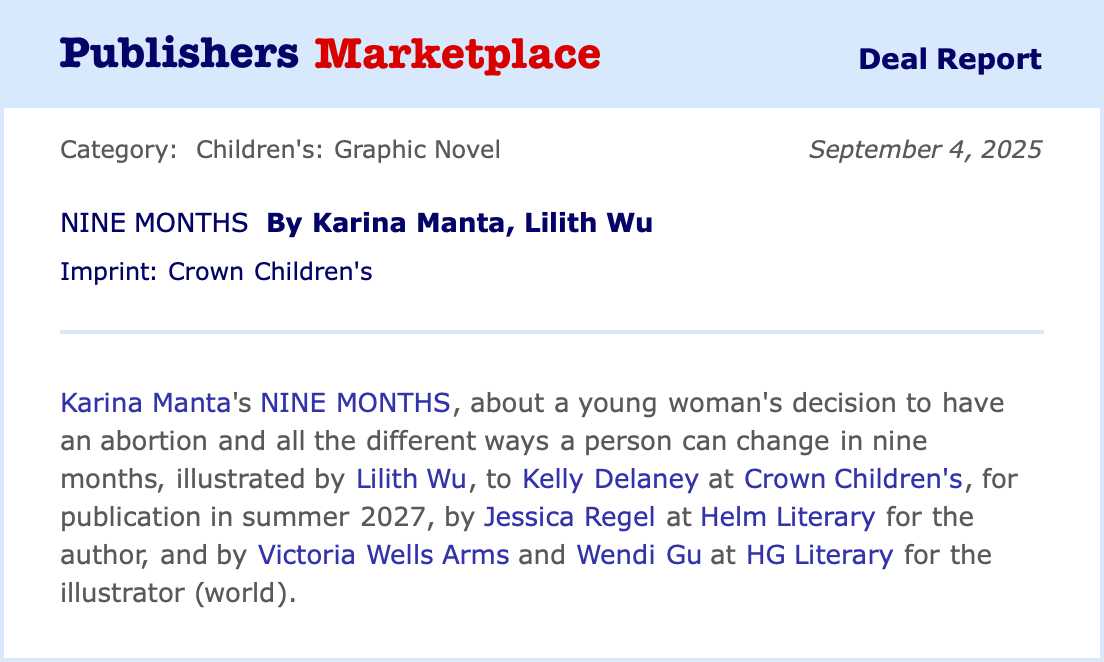This screenshot has height=662, width=1104.
Task: Click the Publishers Marketplace logo
Action: [x=330, y=55]
